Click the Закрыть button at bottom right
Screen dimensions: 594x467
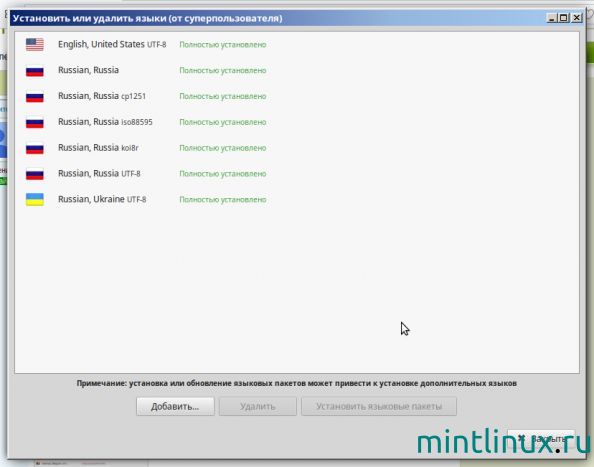click(541, 439)
